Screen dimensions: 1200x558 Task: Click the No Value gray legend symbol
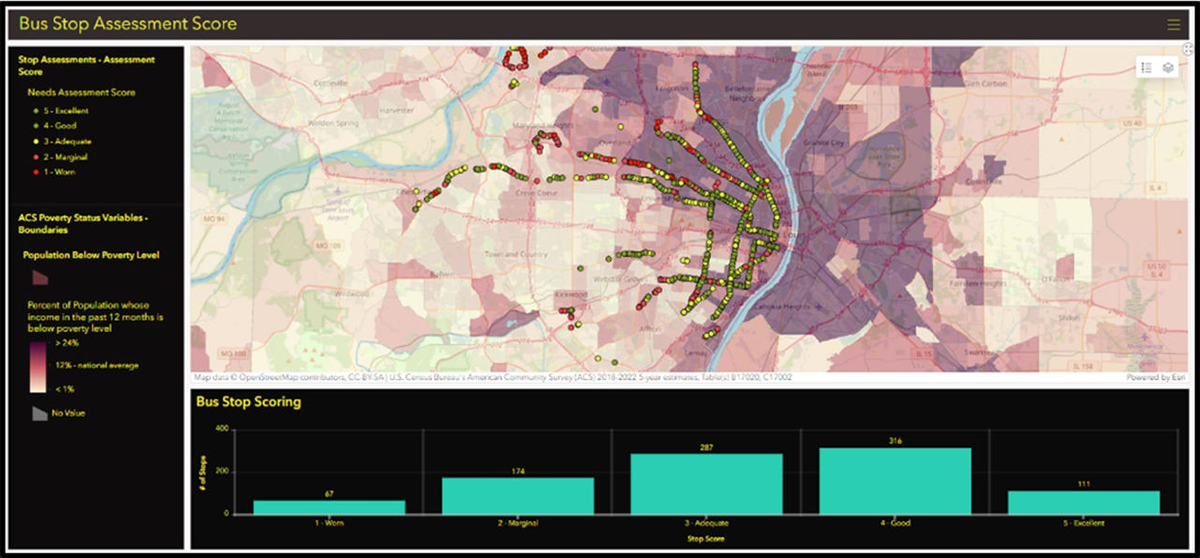[39, 412]
